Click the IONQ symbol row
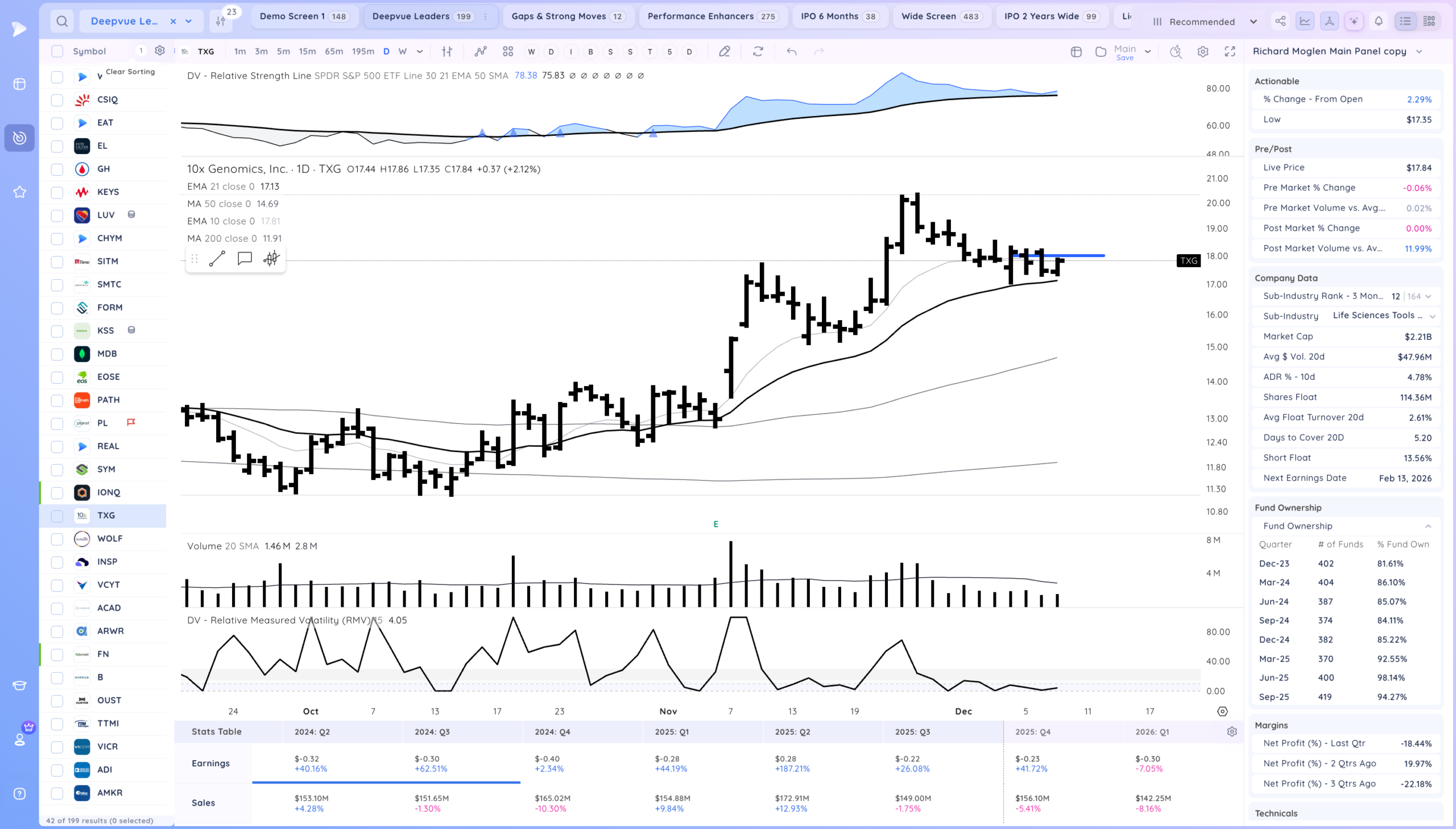This screenshot has width=1456, height=829. coord(108,492)
